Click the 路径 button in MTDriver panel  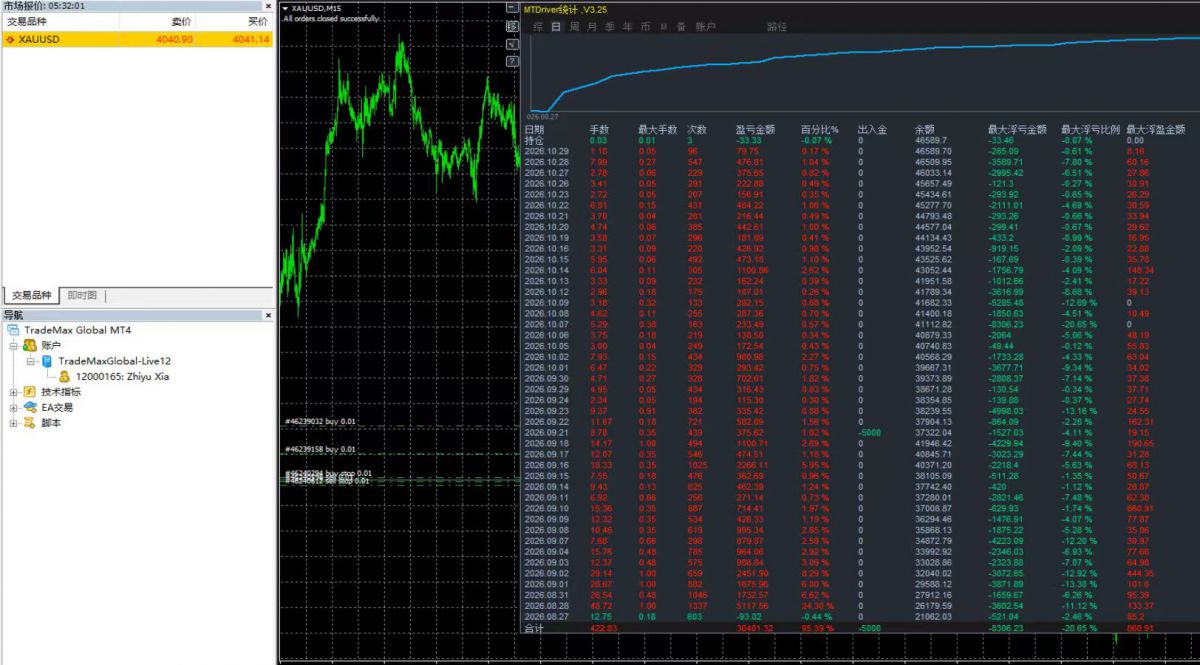click(x=776, y=26)
